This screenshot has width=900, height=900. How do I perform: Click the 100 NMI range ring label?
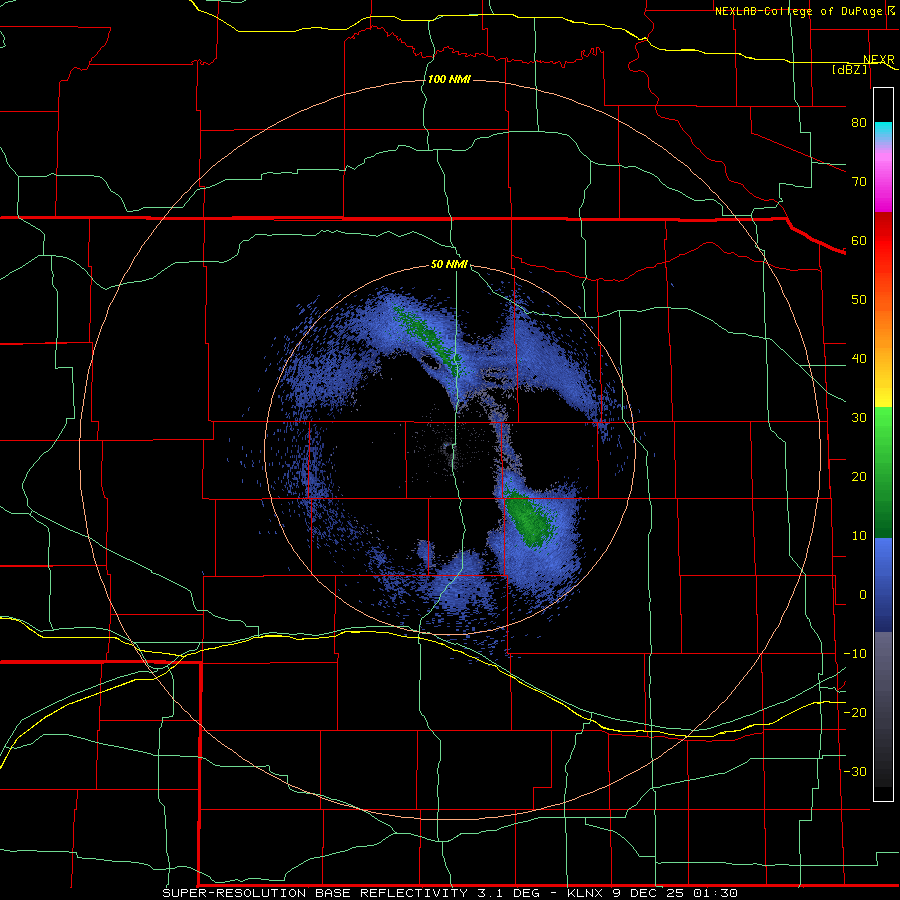[x=449, y=79]
